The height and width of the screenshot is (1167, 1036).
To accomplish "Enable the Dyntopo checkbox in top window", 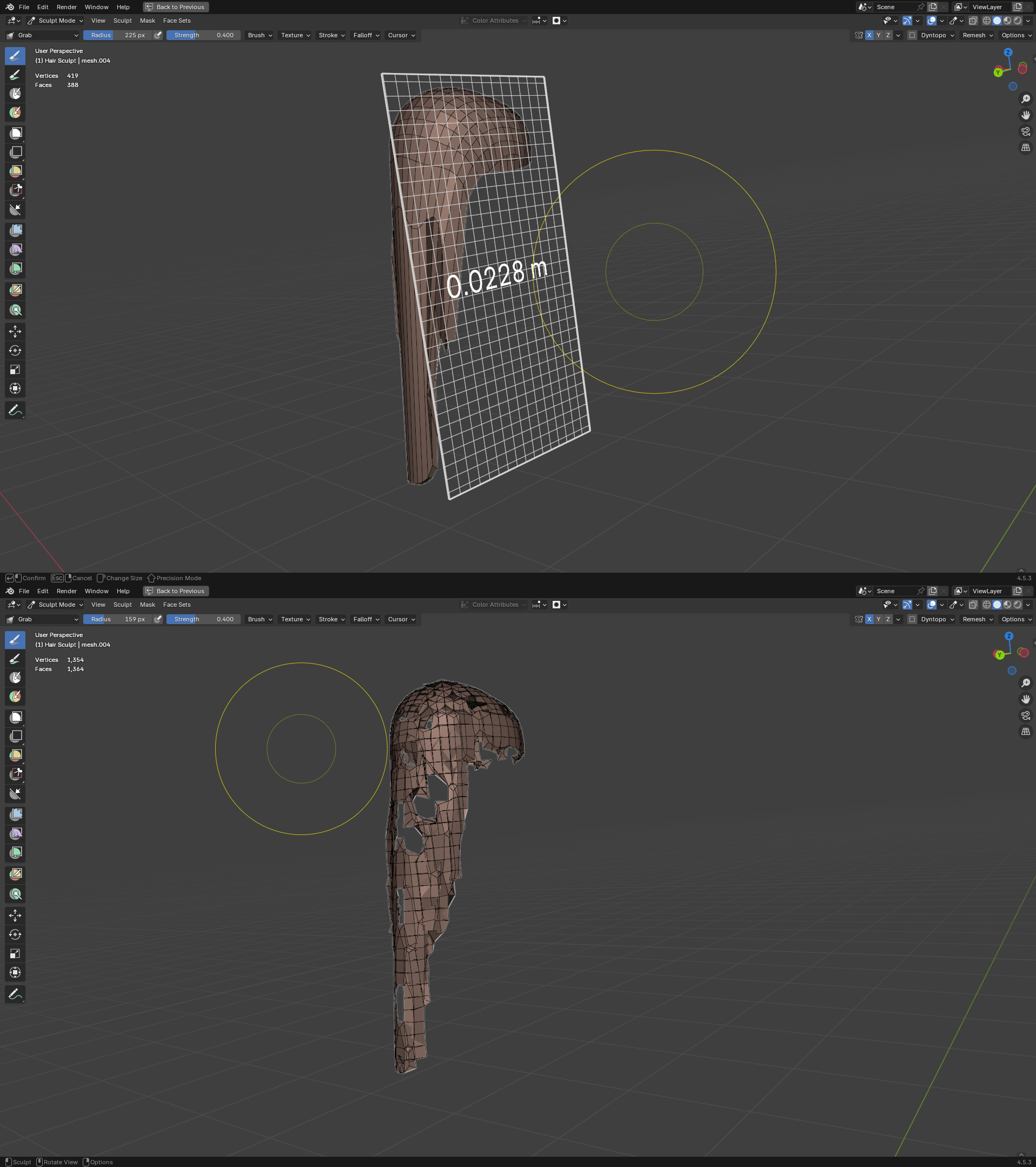I will click(x=912, y=35).
